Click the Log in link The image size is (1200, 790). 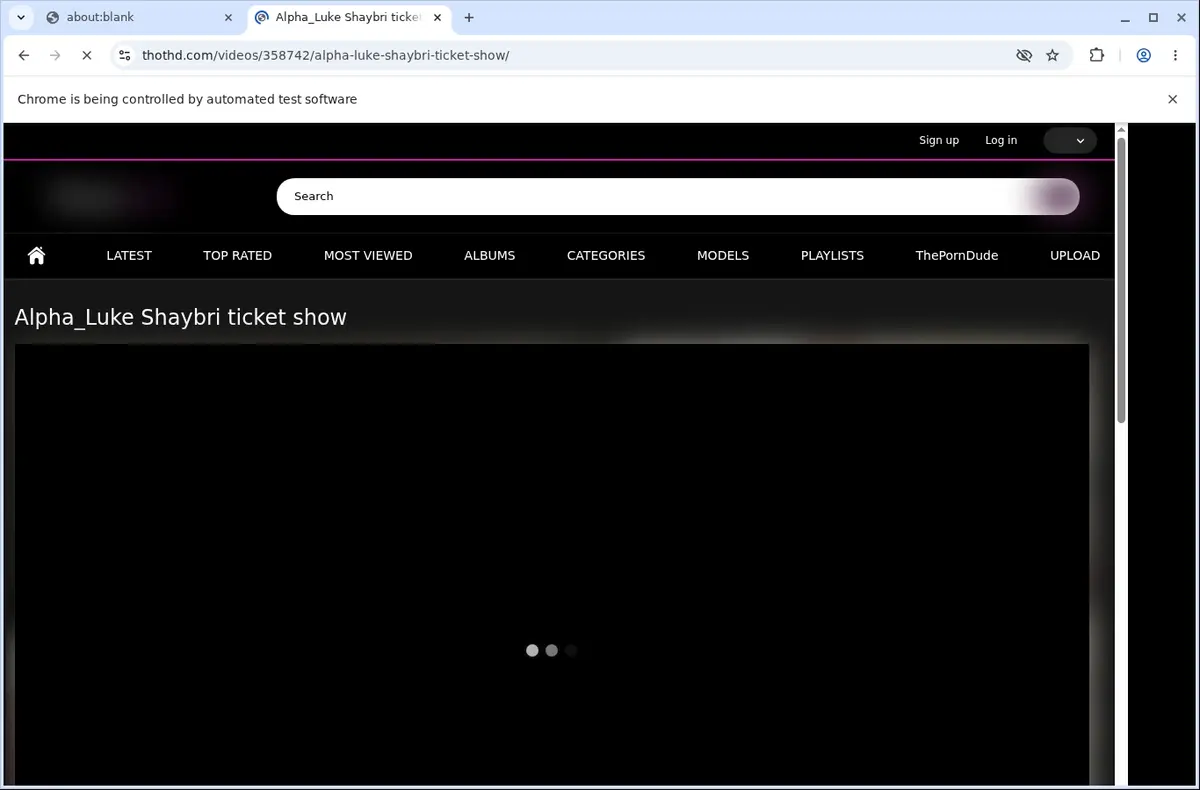pyautogui.click(x=1001, y=141)
